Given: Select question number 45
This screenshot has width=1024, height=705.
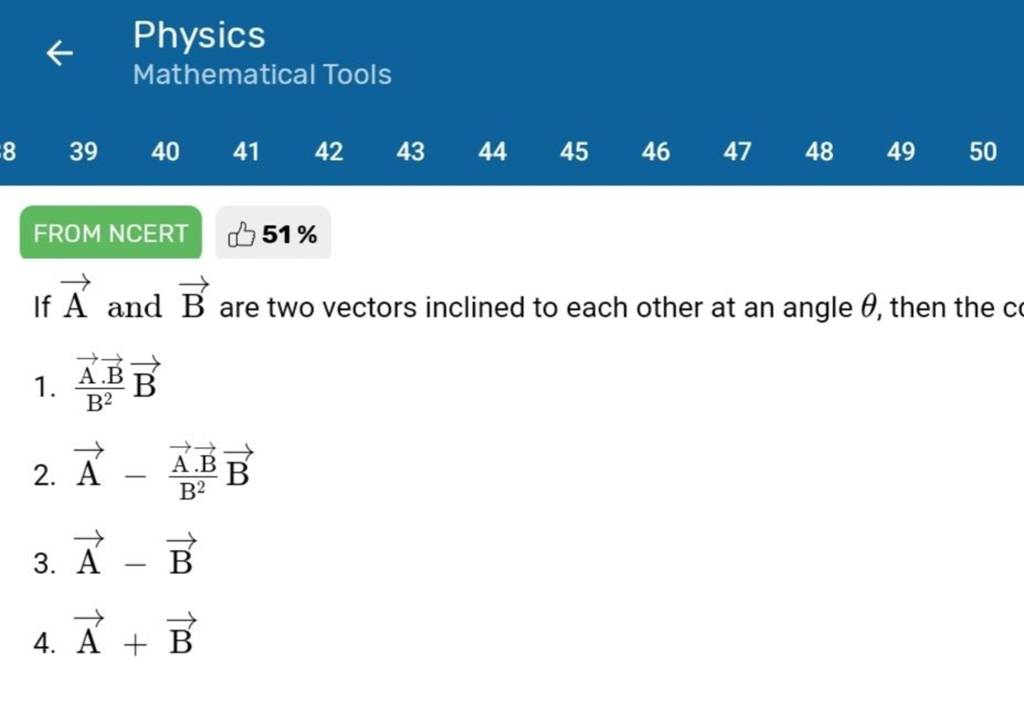Looking at the screenshot, I should (574, 152).
